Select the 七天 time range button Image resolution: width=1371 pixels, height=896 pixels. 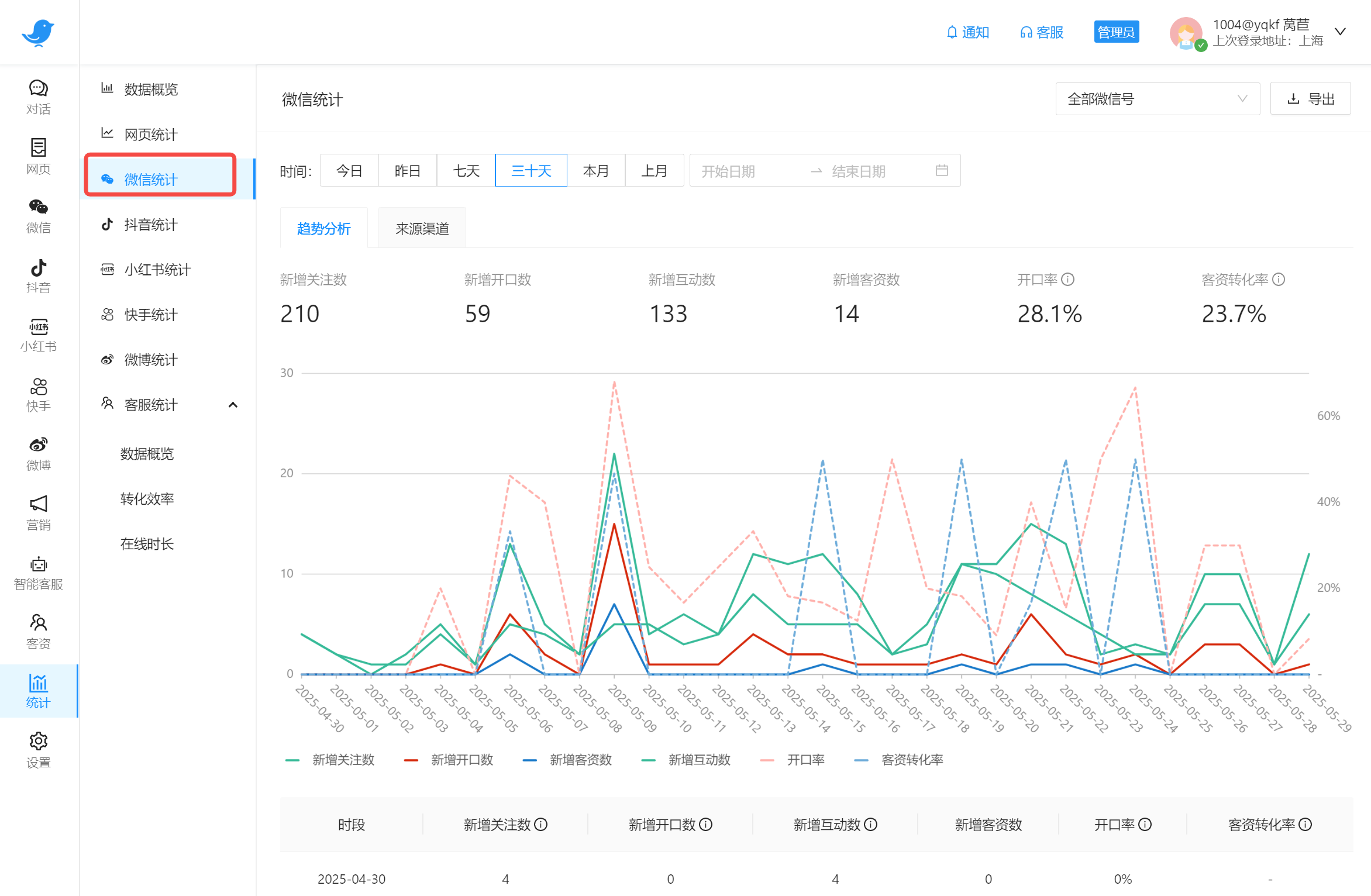coord(466,171)
